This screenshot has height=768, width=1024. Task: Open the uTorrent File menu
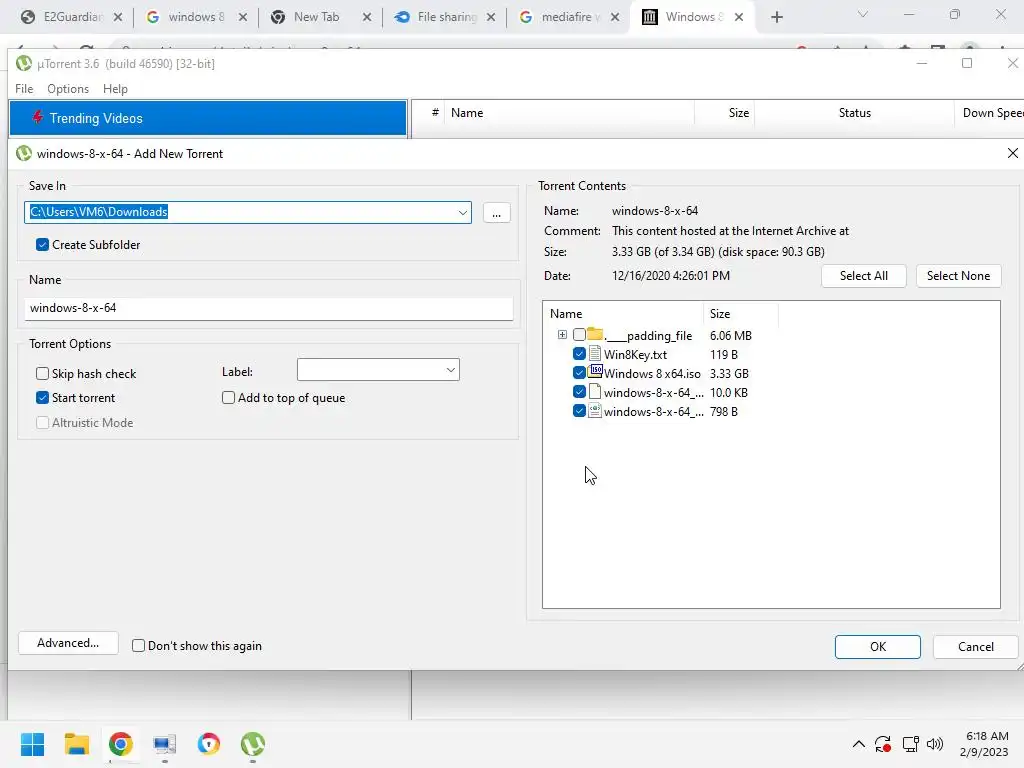(x=24, y=89)
